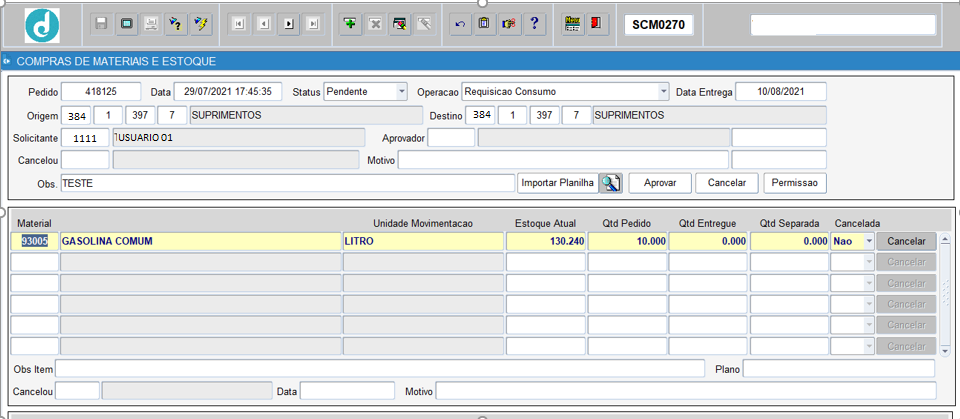Click the blank white field at toolbar far right

(844, 25)
